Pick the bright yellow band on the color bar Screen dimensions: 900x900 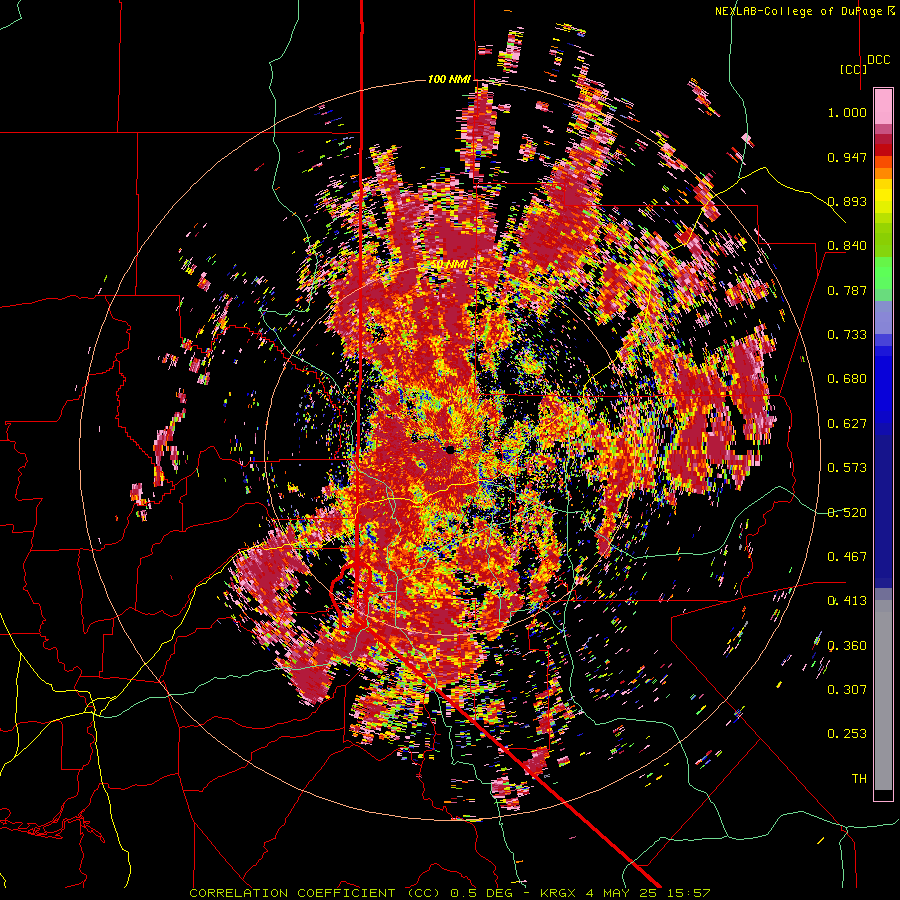pos(883,197)
